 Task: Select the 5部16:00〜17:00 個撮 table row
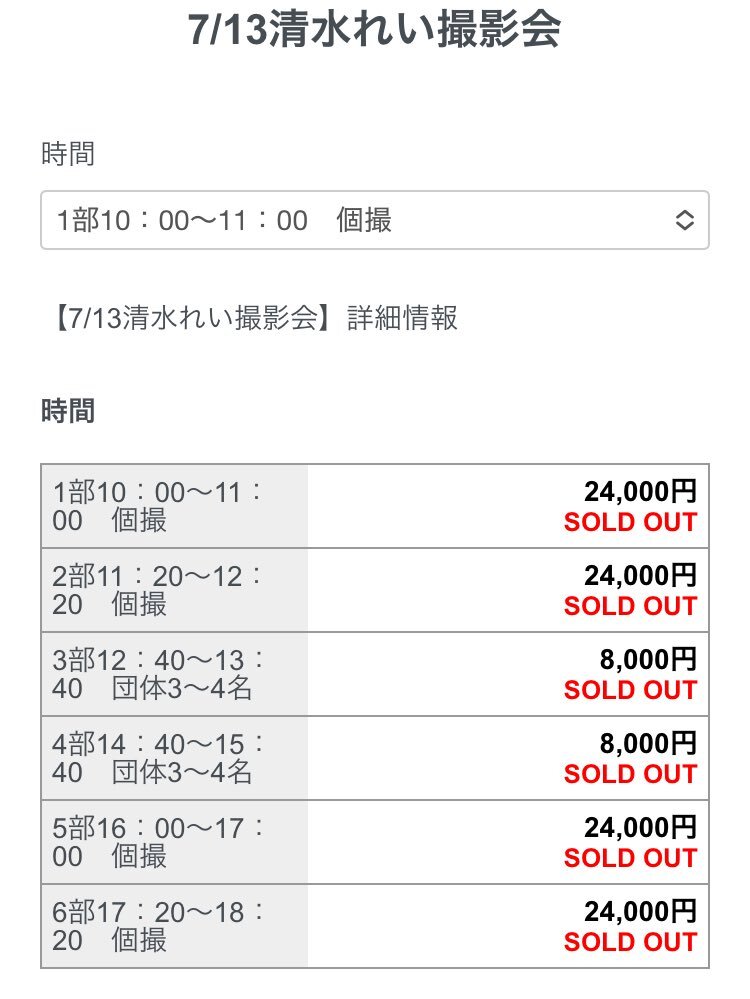[x=375, y=843]
